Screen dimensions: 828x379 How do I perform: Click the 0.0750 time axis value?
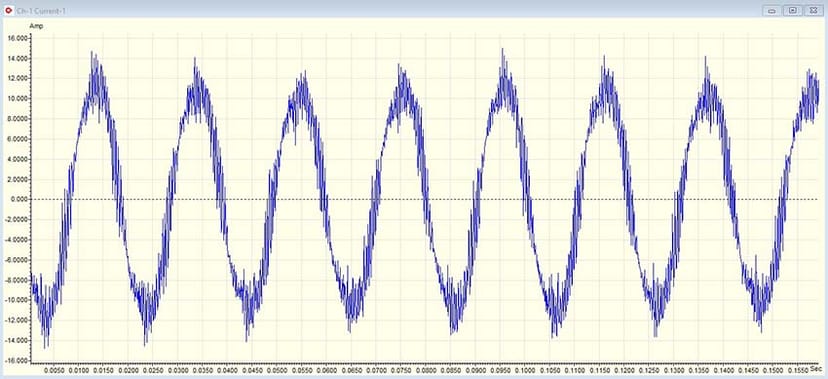pyautogui.click(x=401, y=371)
